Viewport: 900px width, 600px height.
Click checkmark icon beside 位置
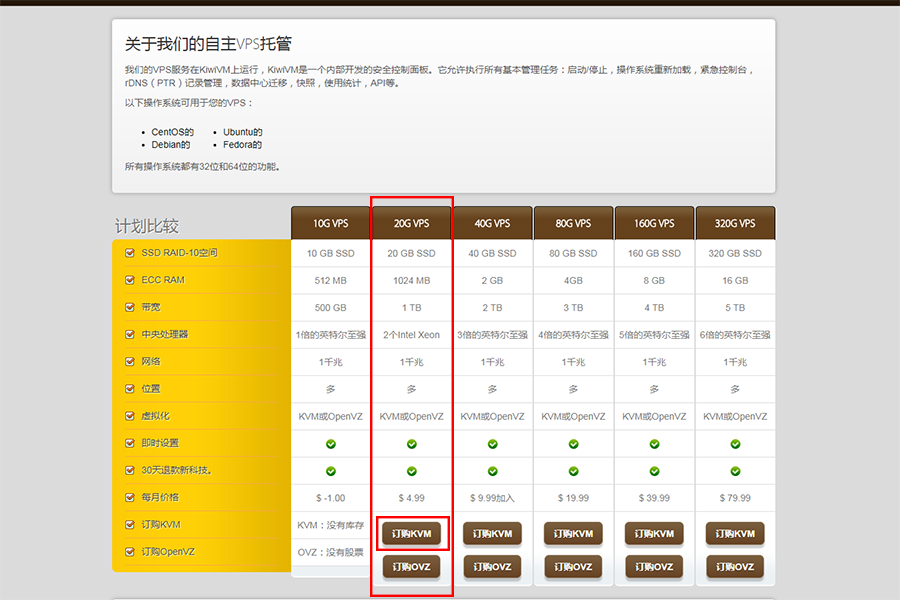(130, 389)
